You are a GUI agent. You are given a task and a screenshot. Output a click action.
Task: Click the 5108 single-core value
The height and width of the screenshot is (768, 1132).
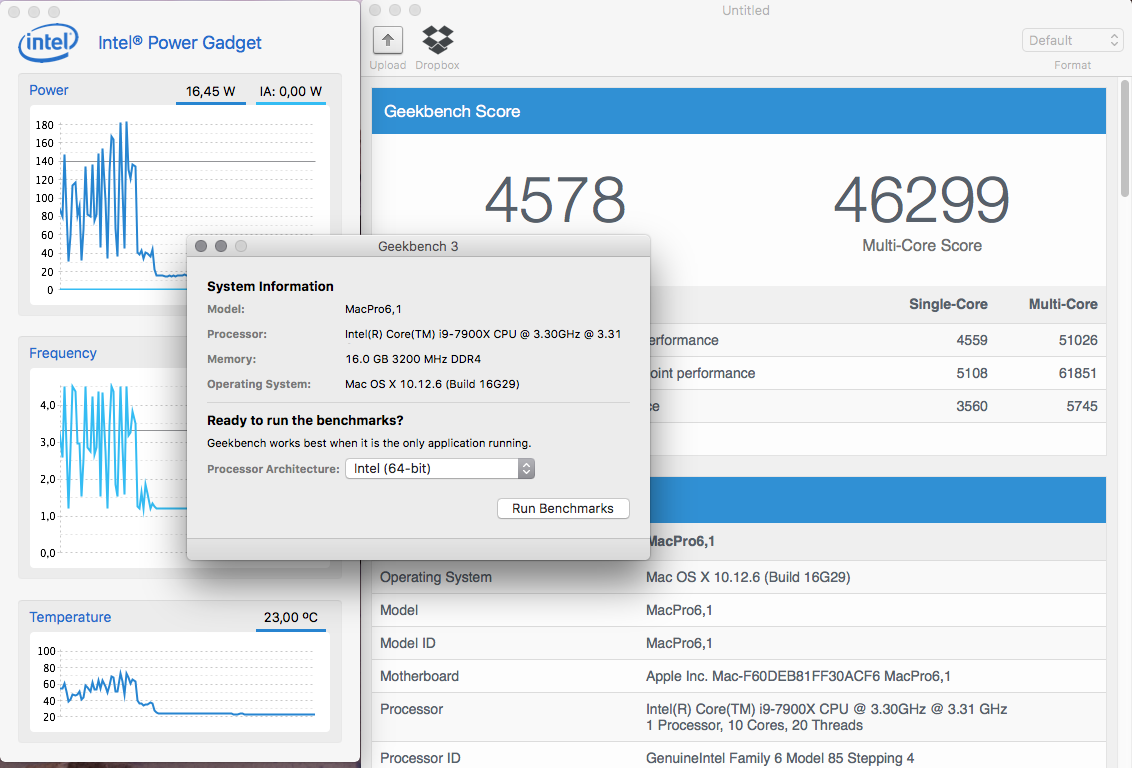click(x=972, y=373)
